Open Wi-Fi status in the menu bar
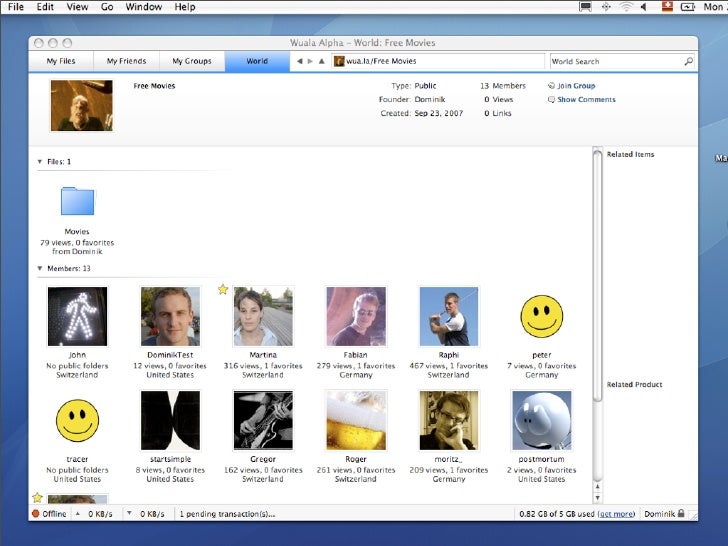This screenshot has height=546, width=728. click(626, 7)
